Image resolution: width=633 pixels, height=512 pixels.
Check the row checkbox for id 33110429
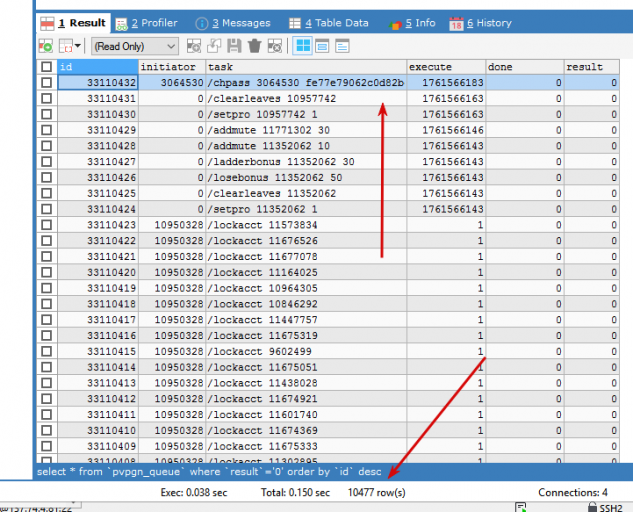pos(46,130)
